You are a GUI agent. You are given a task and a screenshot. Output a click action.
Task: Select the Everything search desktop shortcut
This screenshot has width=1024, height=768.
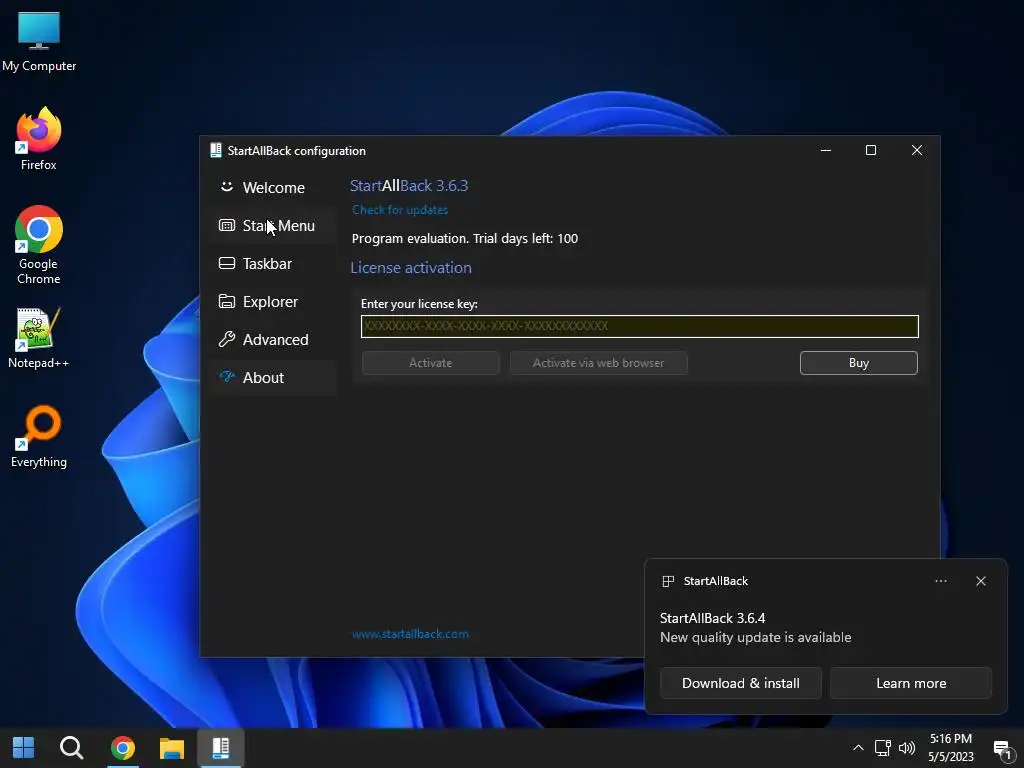click(39, 437)
